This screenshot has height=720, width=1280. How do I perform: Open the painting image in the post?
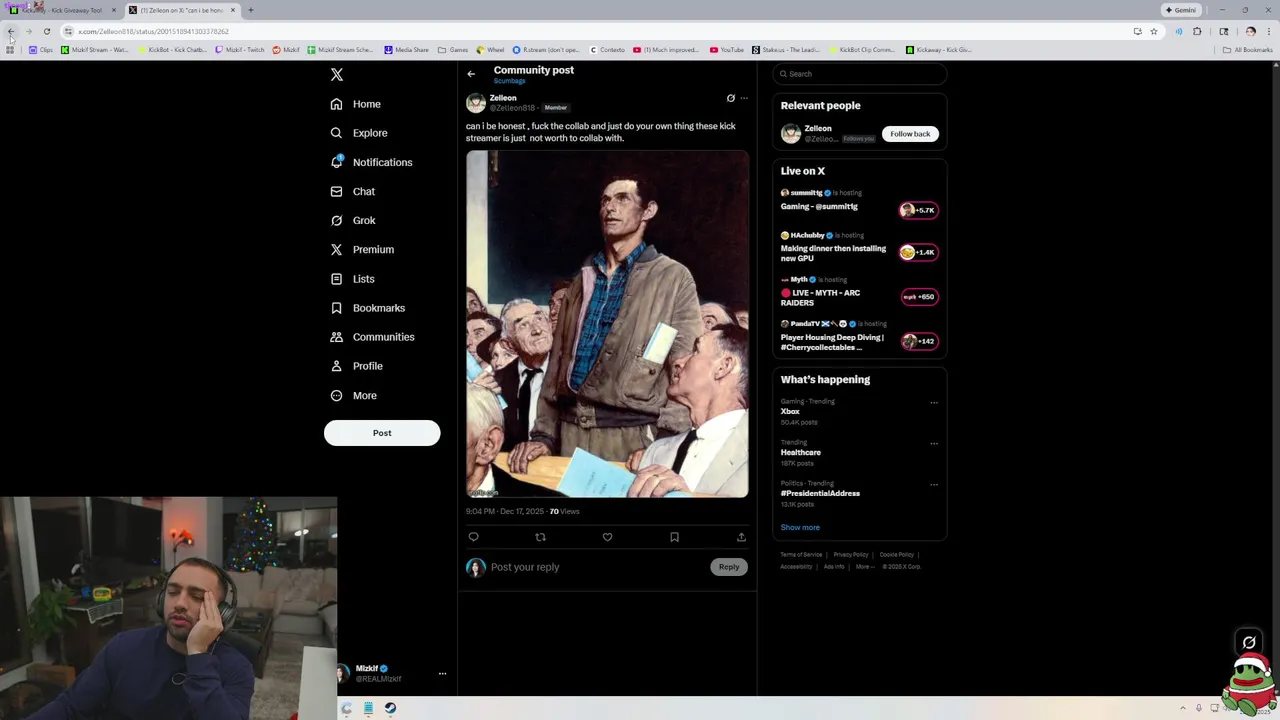(x=607, y=324)
